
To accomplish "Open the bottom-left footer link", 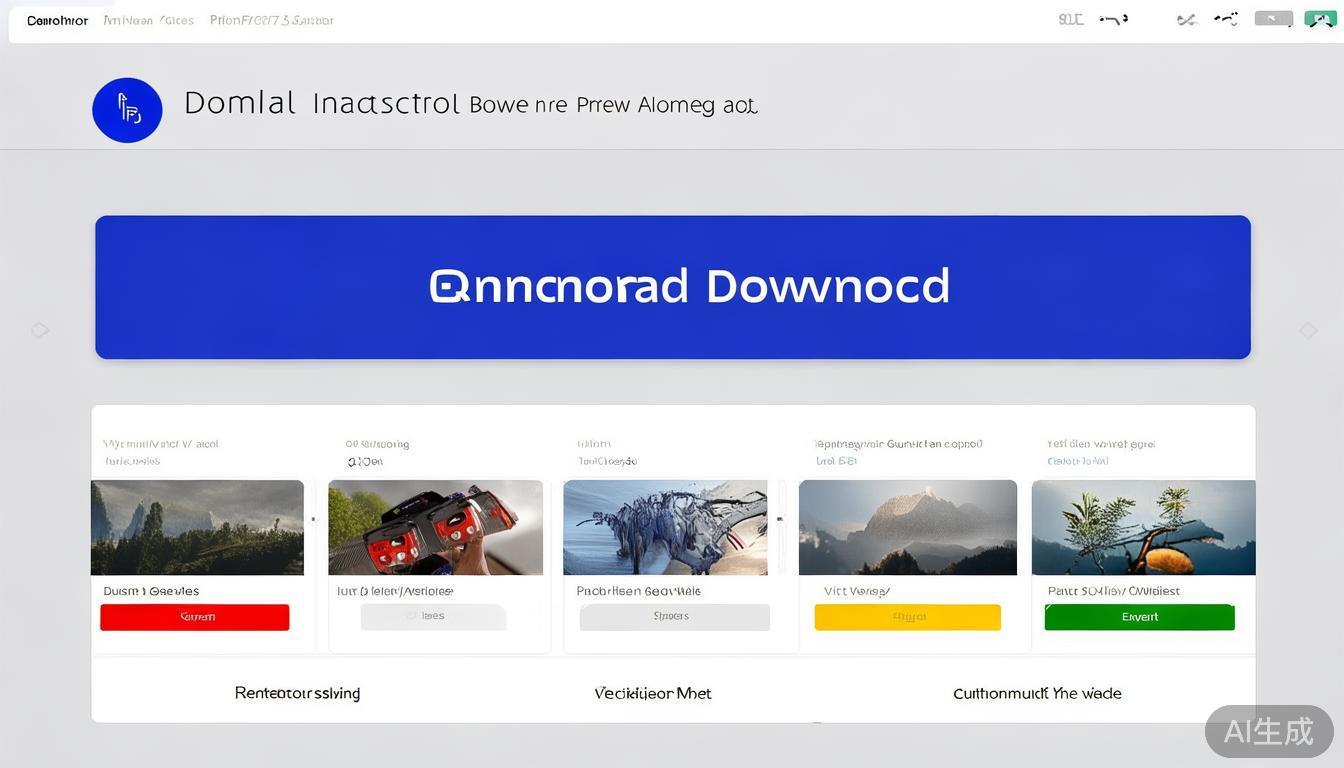I will point(297,693).
